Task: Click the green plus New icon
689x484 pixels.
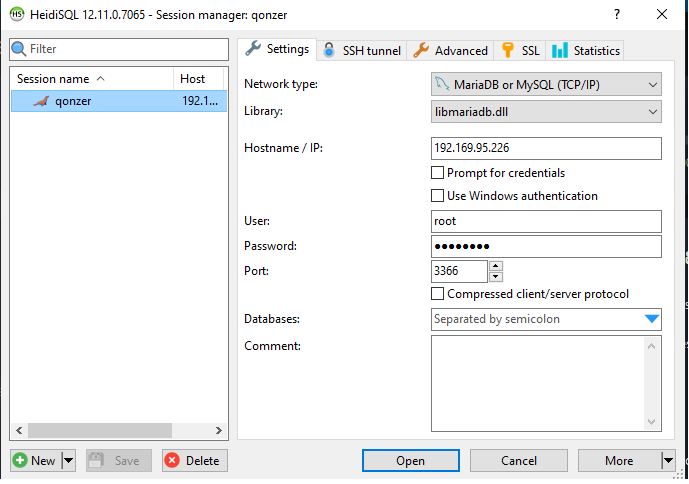Action: tap(21, 461)
